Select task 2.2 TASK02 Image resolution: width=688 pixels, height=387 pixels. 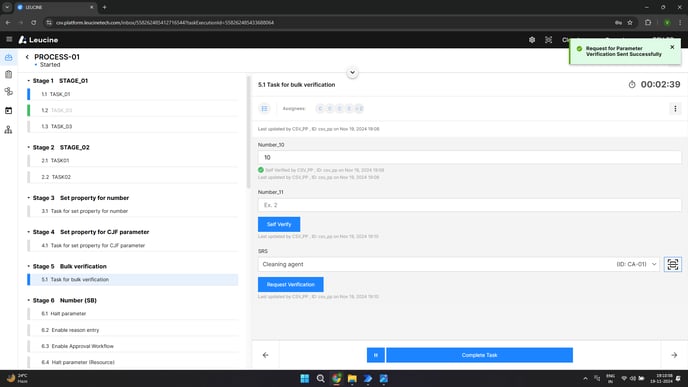[133, 177]
